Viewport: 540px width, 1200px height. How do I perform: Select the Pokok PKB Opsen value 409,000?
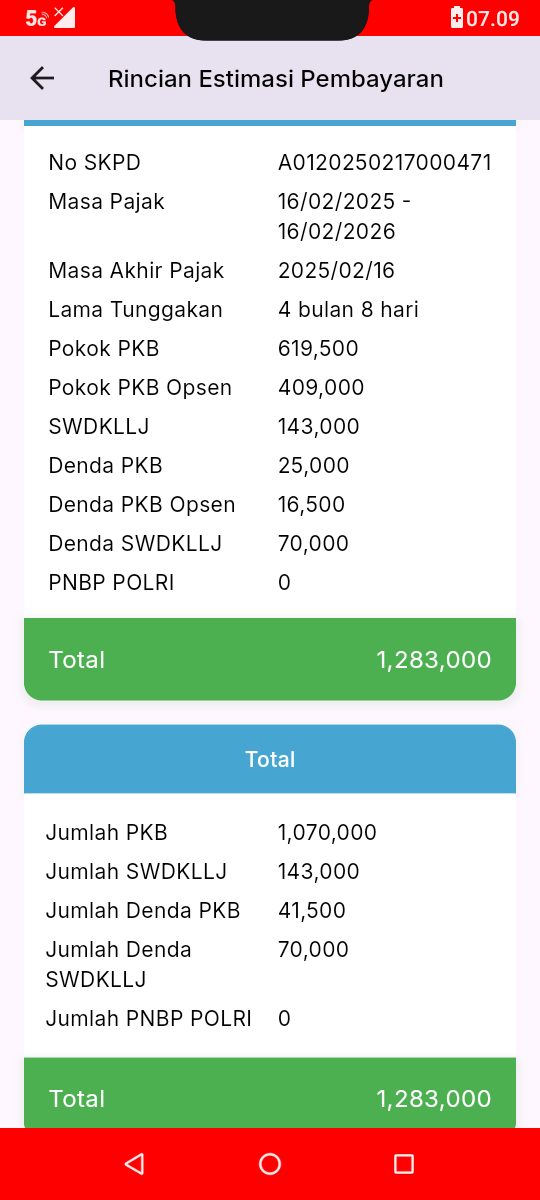tap(321, 388)
